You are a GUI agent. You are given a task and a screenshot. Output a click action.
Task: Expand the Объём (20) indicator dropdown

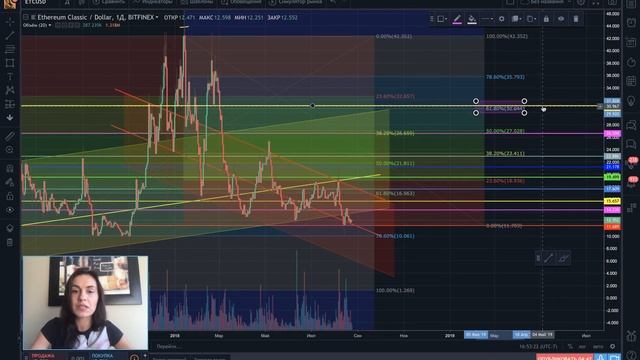click(x=50, y=25)
